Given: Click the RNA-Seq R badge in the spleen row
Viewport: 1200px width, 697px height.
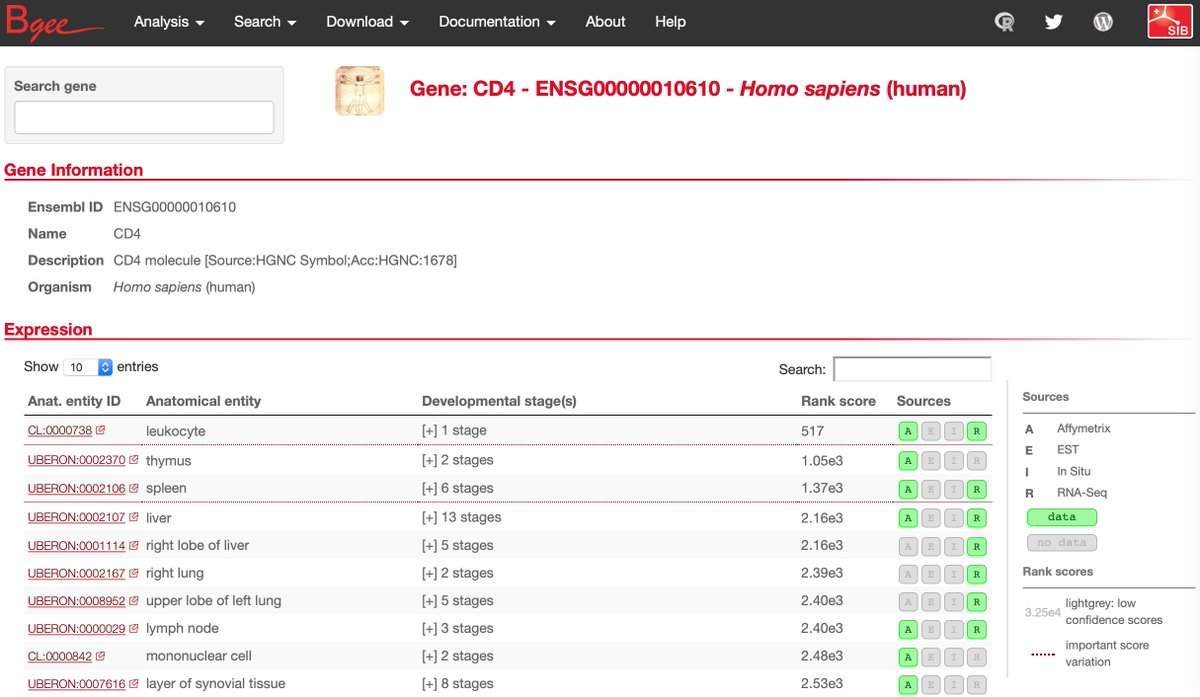Looking at the screenshot, I should [977, 489].
